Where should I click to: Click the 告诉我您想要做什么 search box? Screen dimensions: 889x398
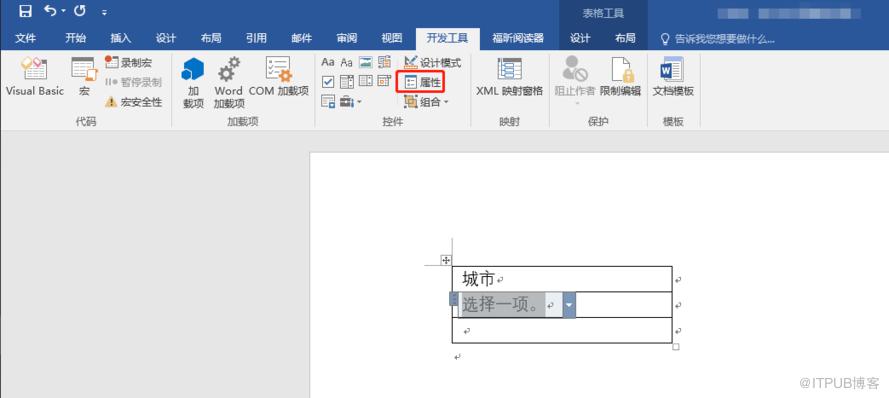(x=718, y=39)
